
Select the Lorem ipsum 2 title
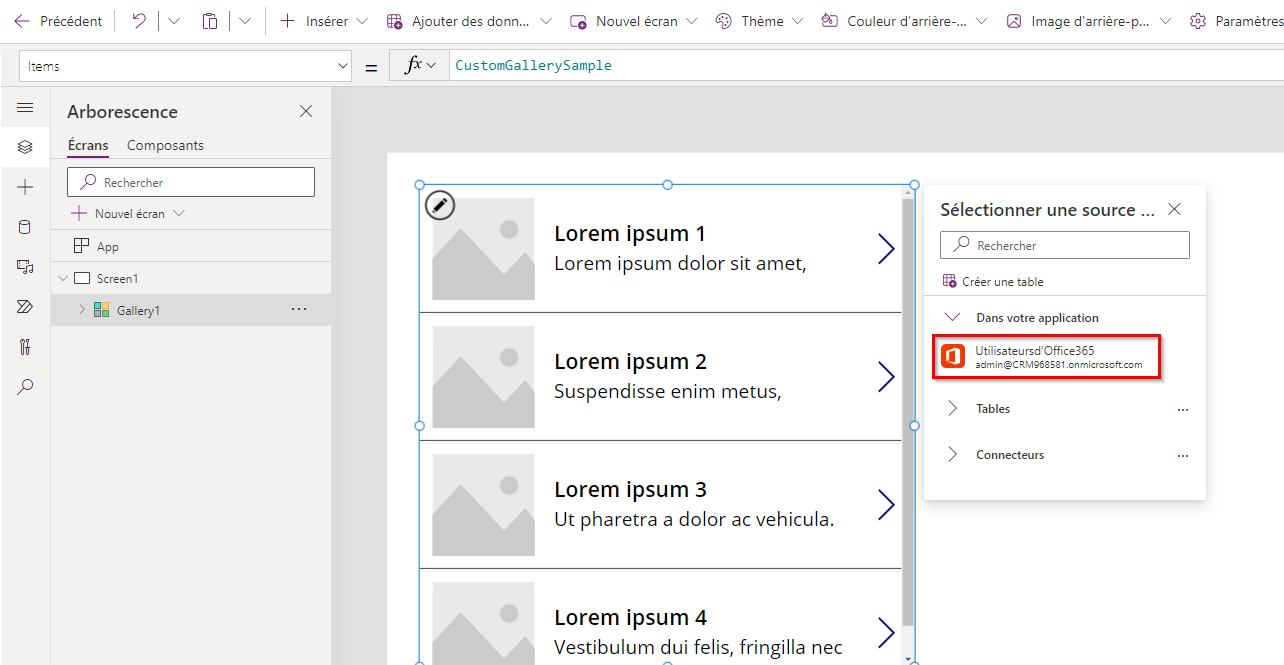point(630,362)
